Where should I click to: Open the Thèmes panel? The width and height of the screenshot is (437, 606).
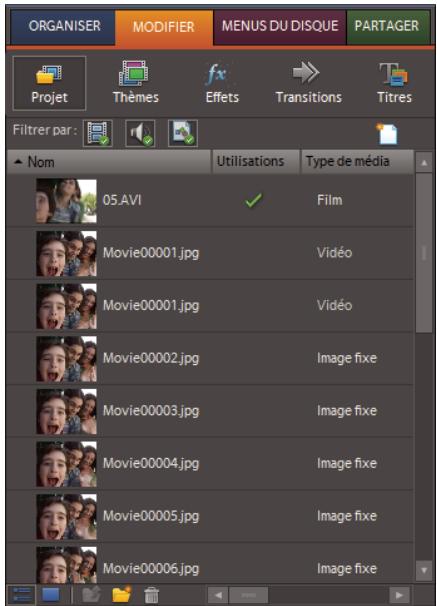[x=135, y=82]
